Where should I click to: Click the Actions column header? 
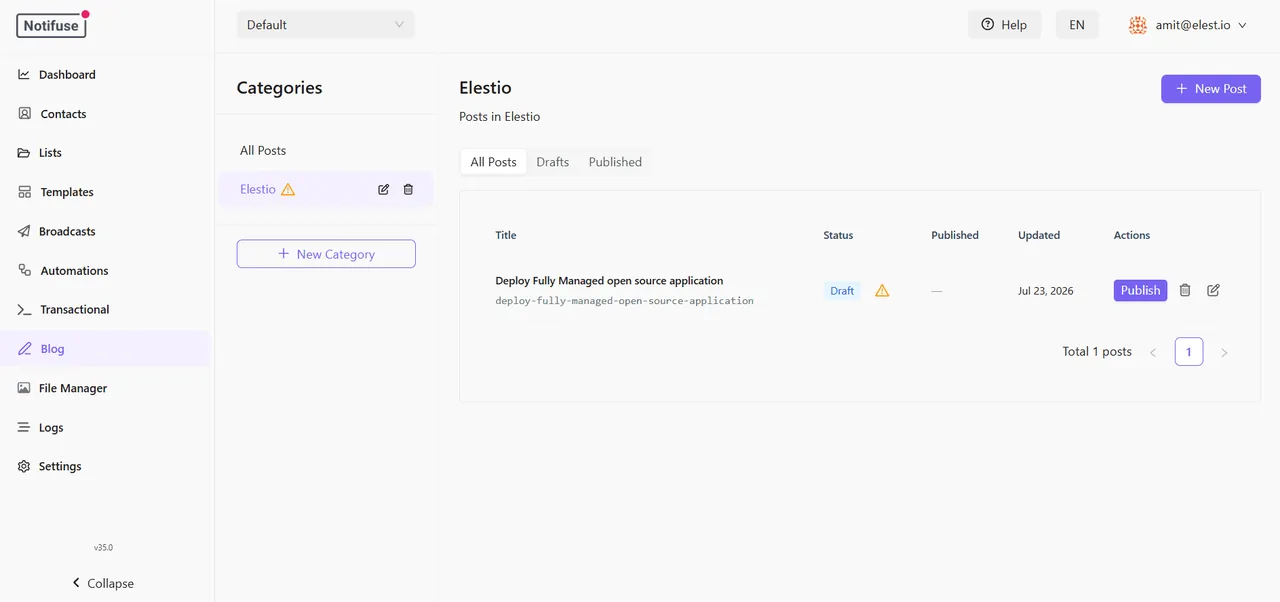[x=1132, y=235]
